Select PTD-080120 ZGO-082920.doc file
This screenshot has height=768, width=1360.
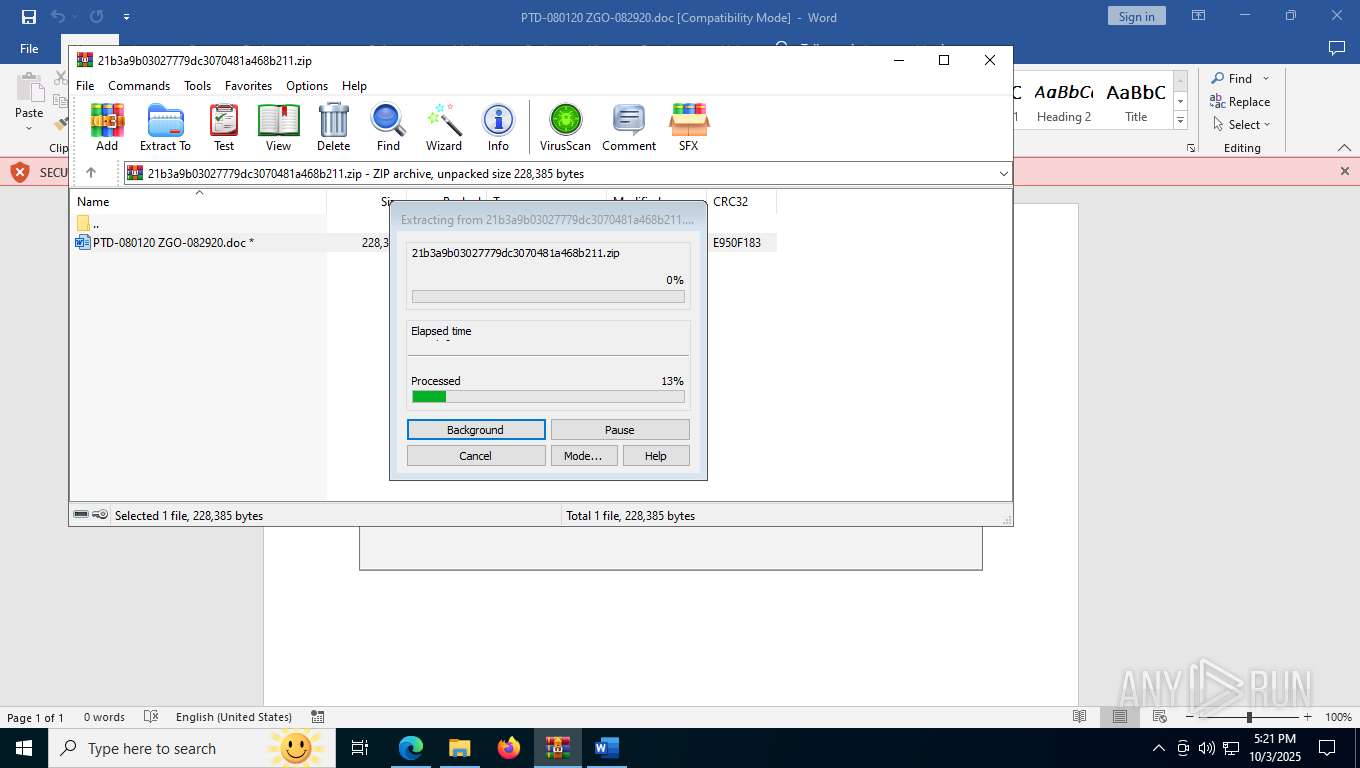coord(165,243)
